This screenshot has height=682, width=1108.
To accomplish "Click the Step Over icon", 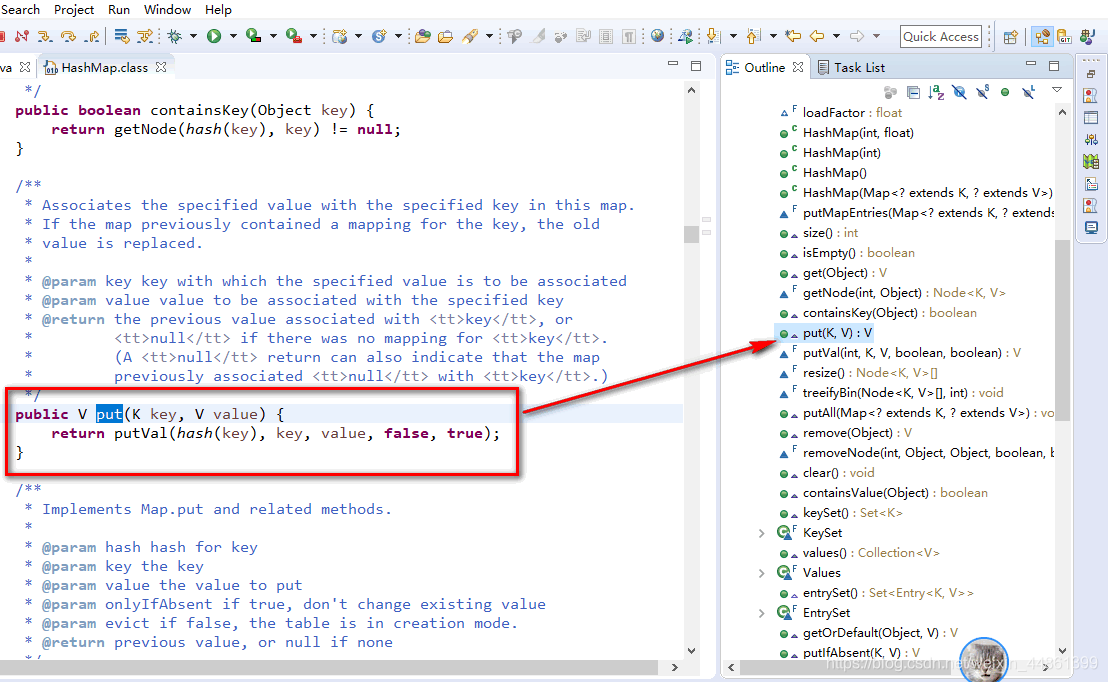I will (68, 36).
